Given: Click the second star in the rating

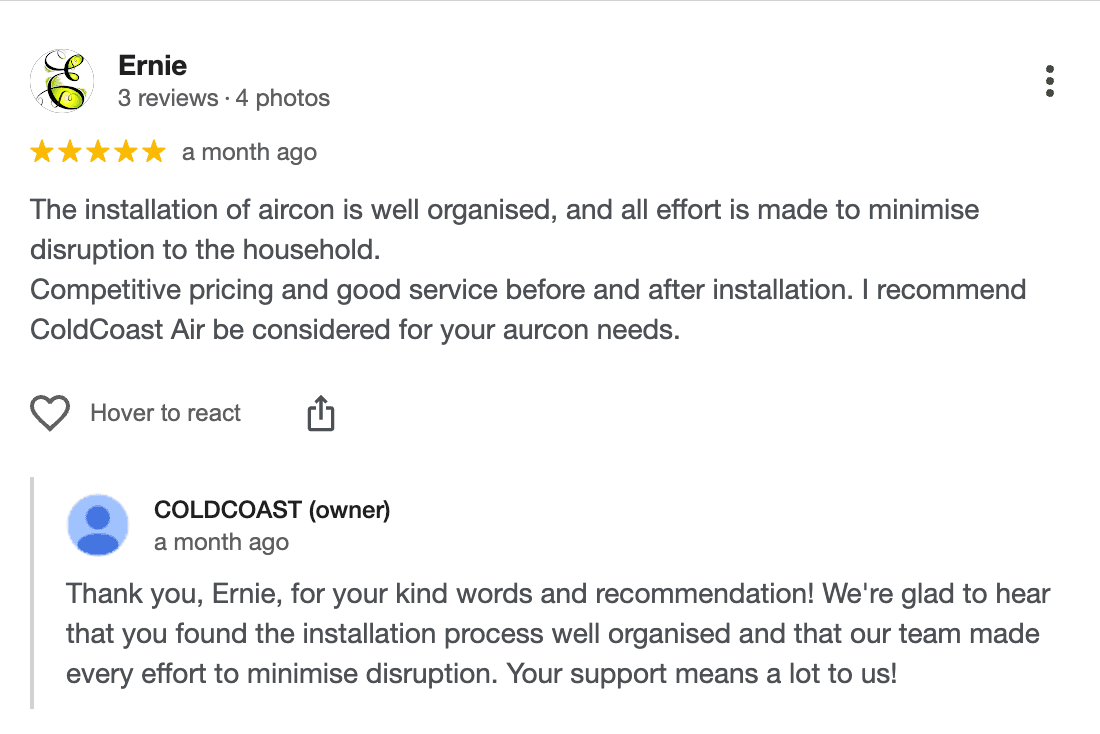Looking at the screenshot, I should (x=72, y=151).
